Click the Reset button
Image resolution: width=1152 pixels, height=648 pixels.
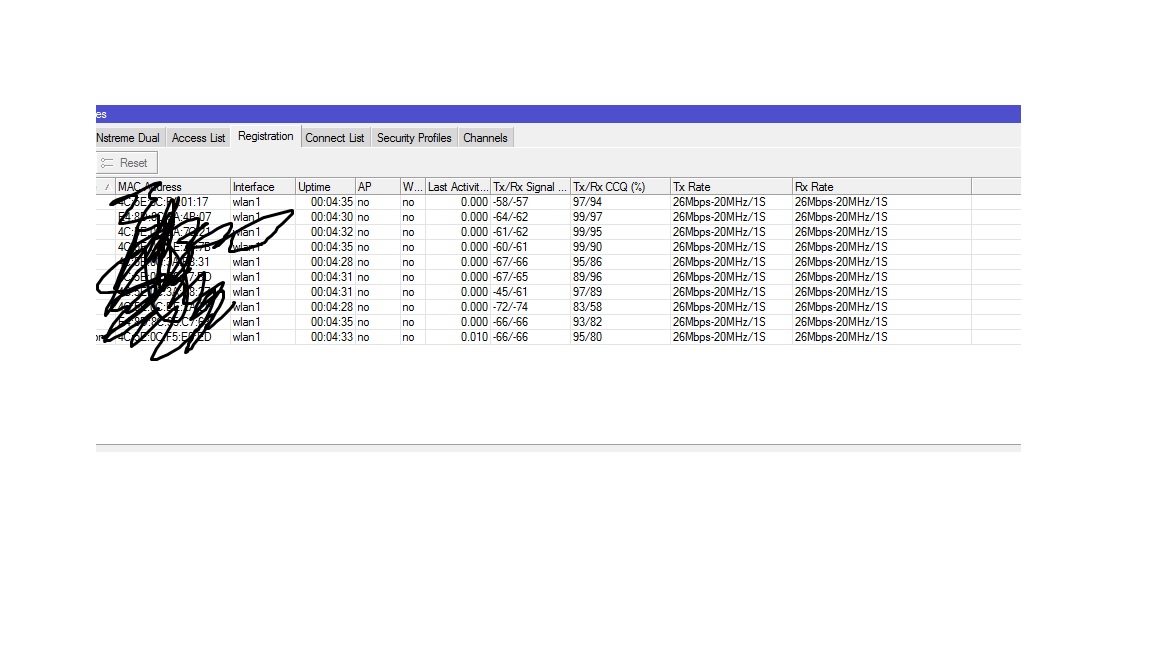126,163
